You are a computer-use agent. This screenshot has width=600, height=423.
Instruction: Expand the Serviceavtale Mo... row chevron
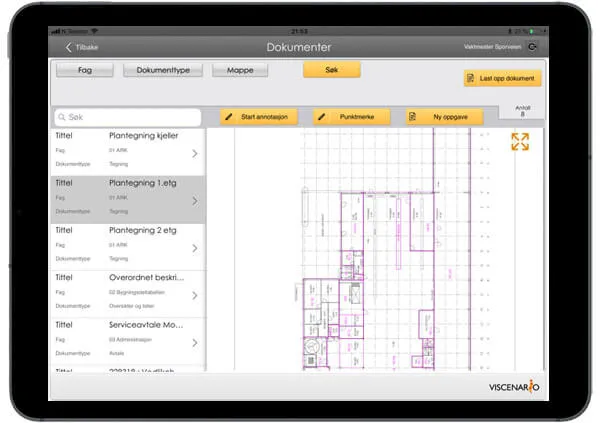click(x=195, y=343)
